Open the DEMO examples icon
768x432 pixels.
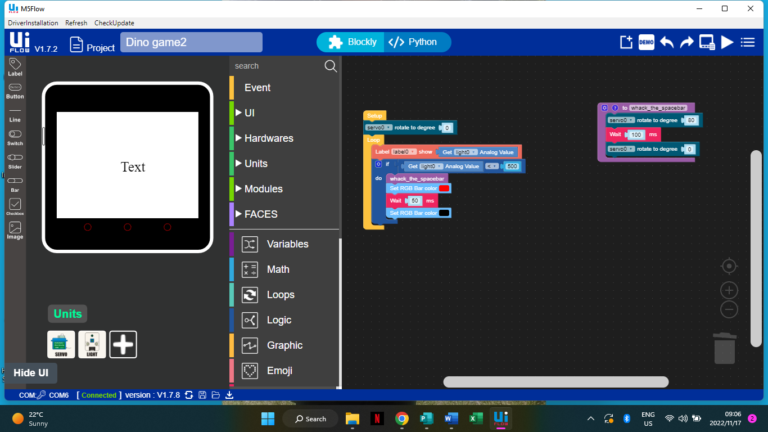point(646,42)
